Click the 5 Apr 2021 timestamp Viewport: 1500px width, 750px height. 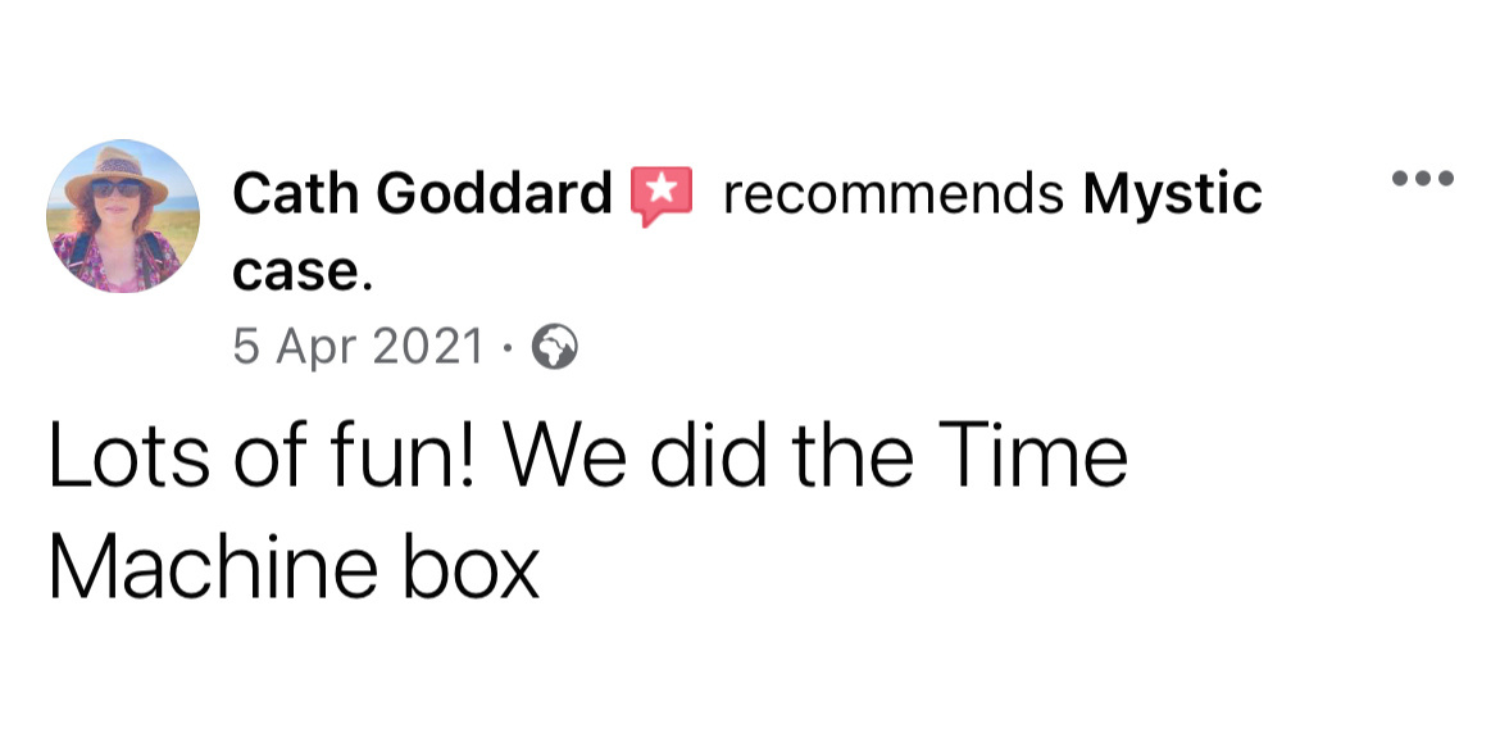click(358, 348)
